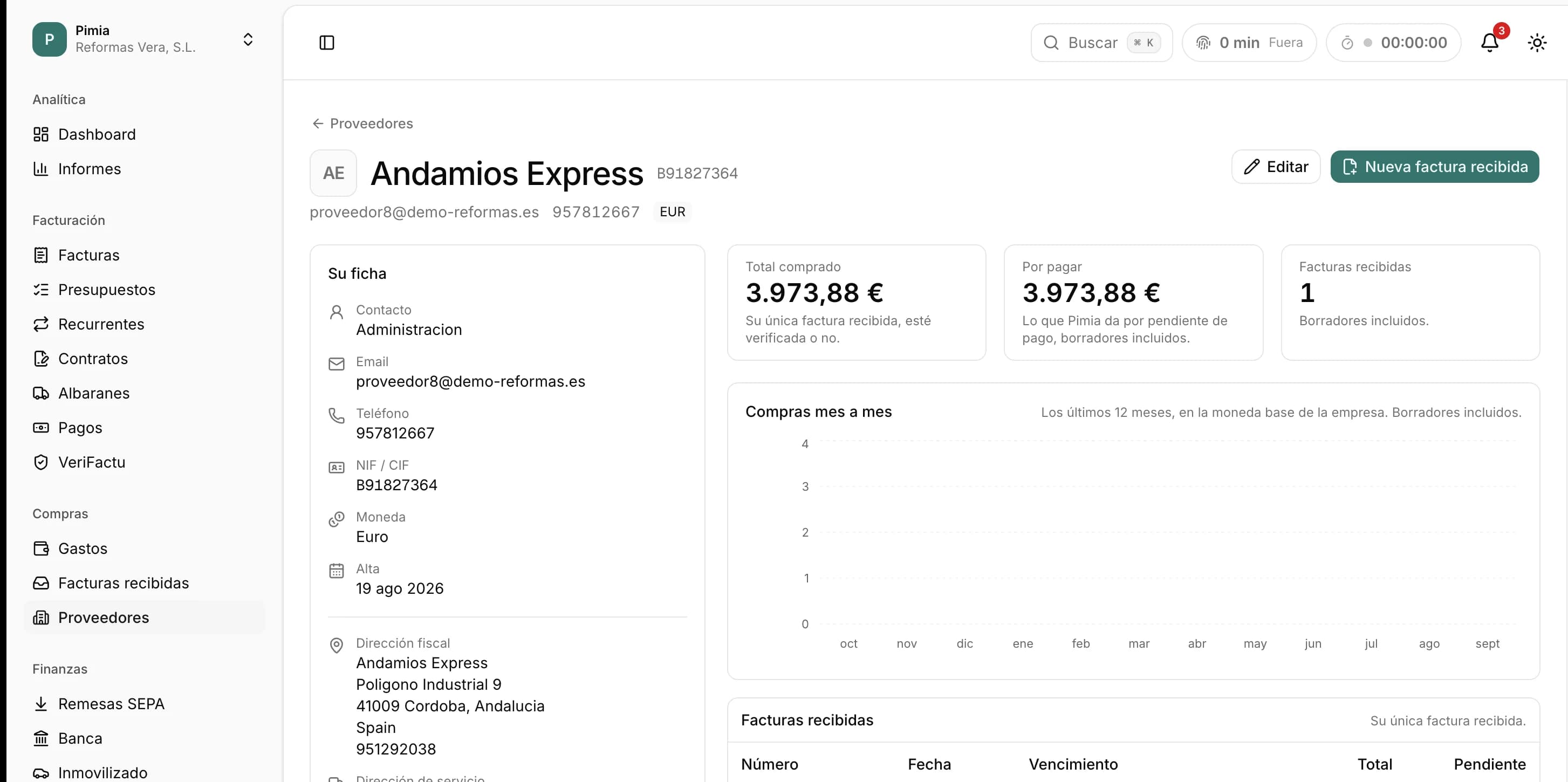Go to Banca in the sidebar
The height and width of the screenshot is (782, 1568).
pyautogui.click(x=145, y=738)
